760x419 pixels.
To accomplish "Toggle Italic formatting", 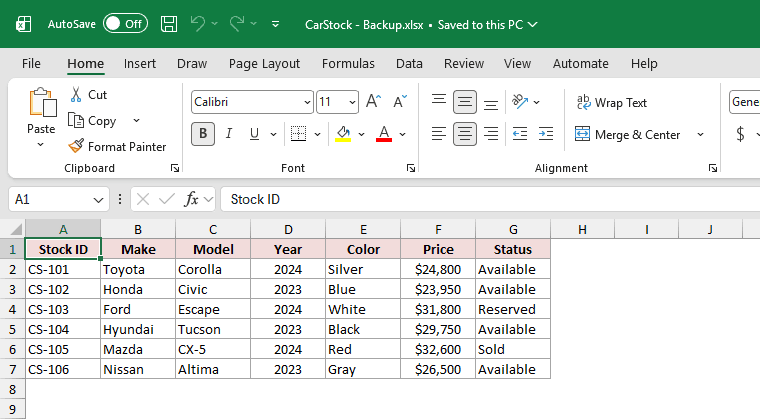I will (x=229, y=134).
